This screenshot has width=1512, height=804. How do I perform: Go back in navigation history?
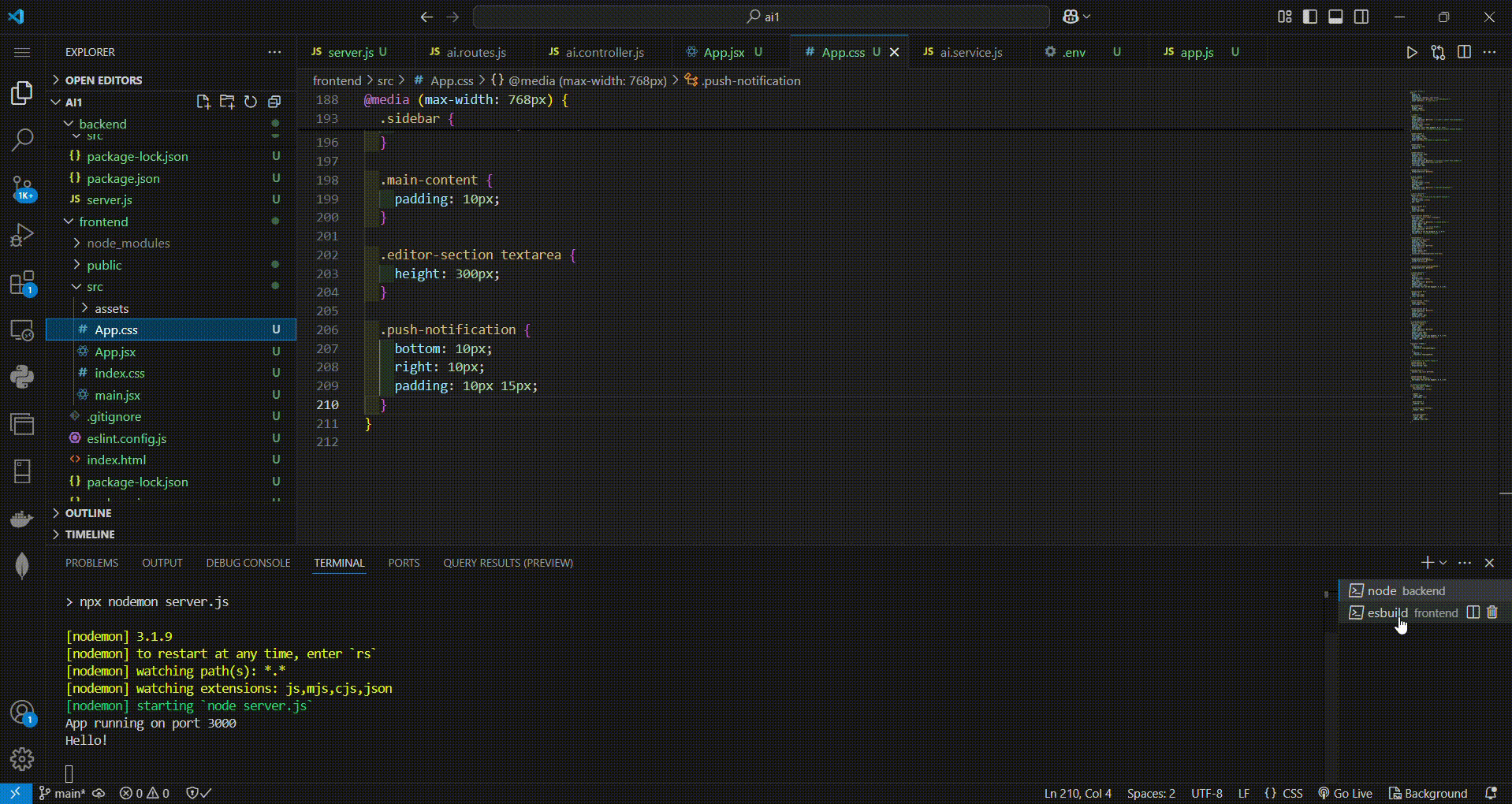tap(426, 17)
